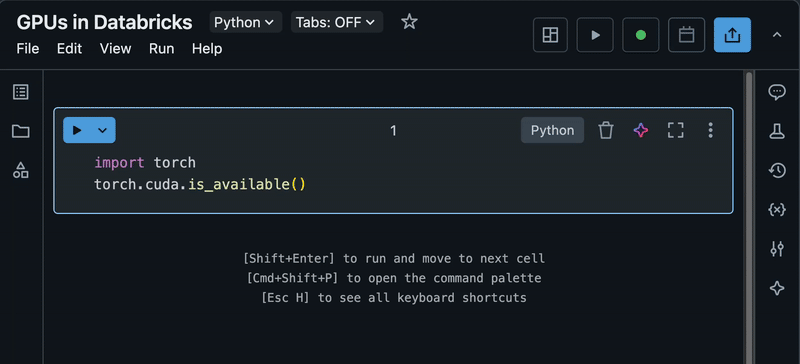This screenshot has width=800, height=364.
Task: Open the File menu
Action: point(28,48)
